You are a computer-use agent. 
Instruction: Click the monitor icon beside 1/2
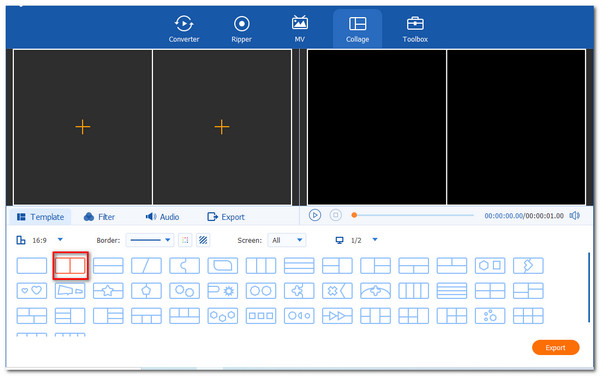point(339,240)
